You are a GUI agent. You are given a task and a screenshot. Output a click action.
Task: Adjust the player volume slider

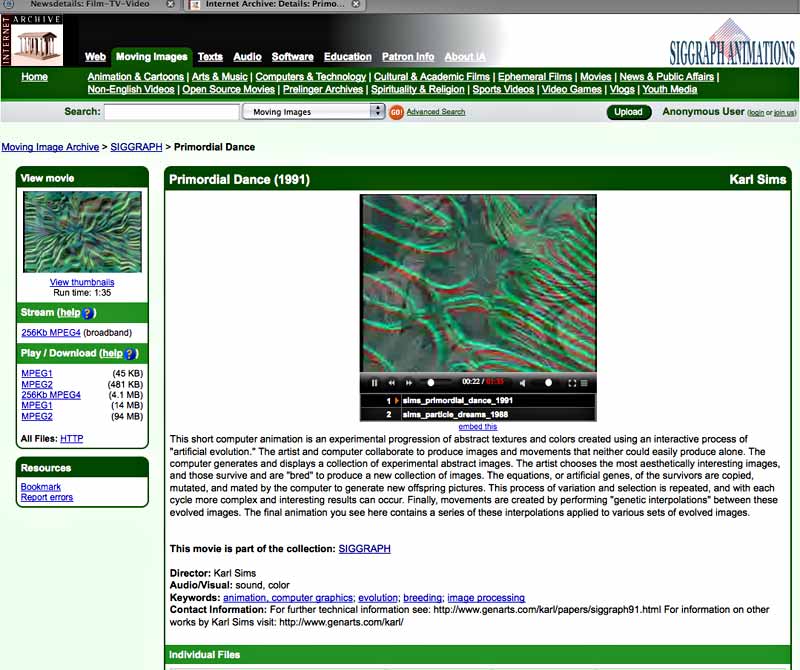[548, 383]
